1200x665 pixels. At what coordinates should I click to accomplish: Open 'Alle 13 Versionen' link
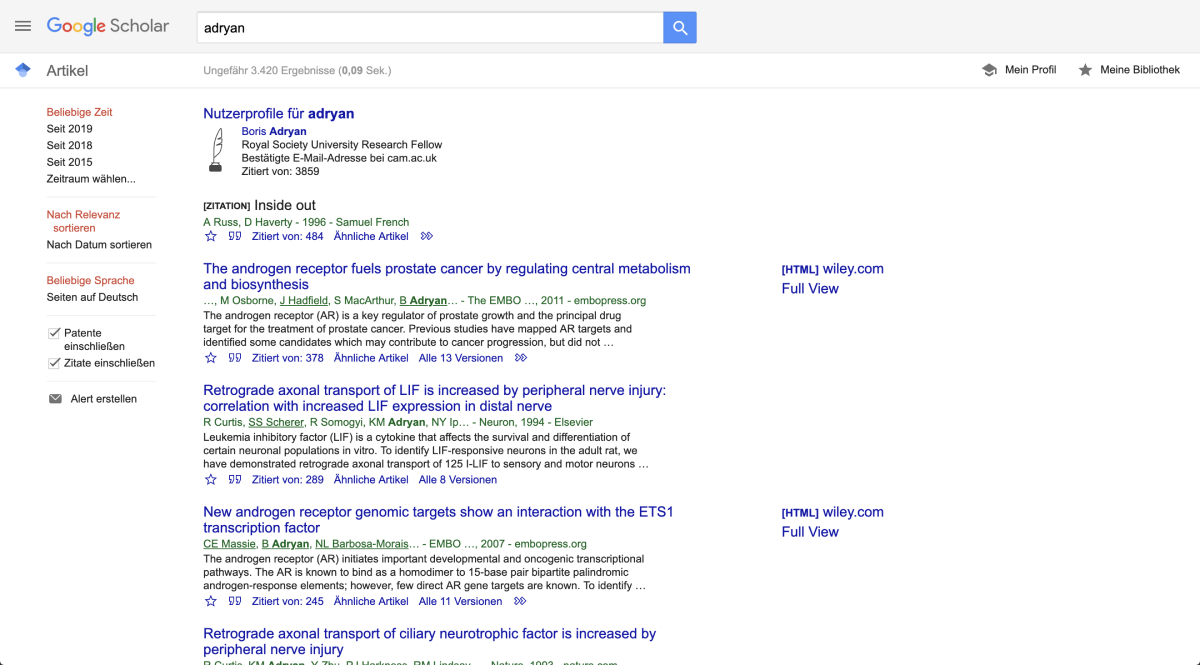coord(461,358)
